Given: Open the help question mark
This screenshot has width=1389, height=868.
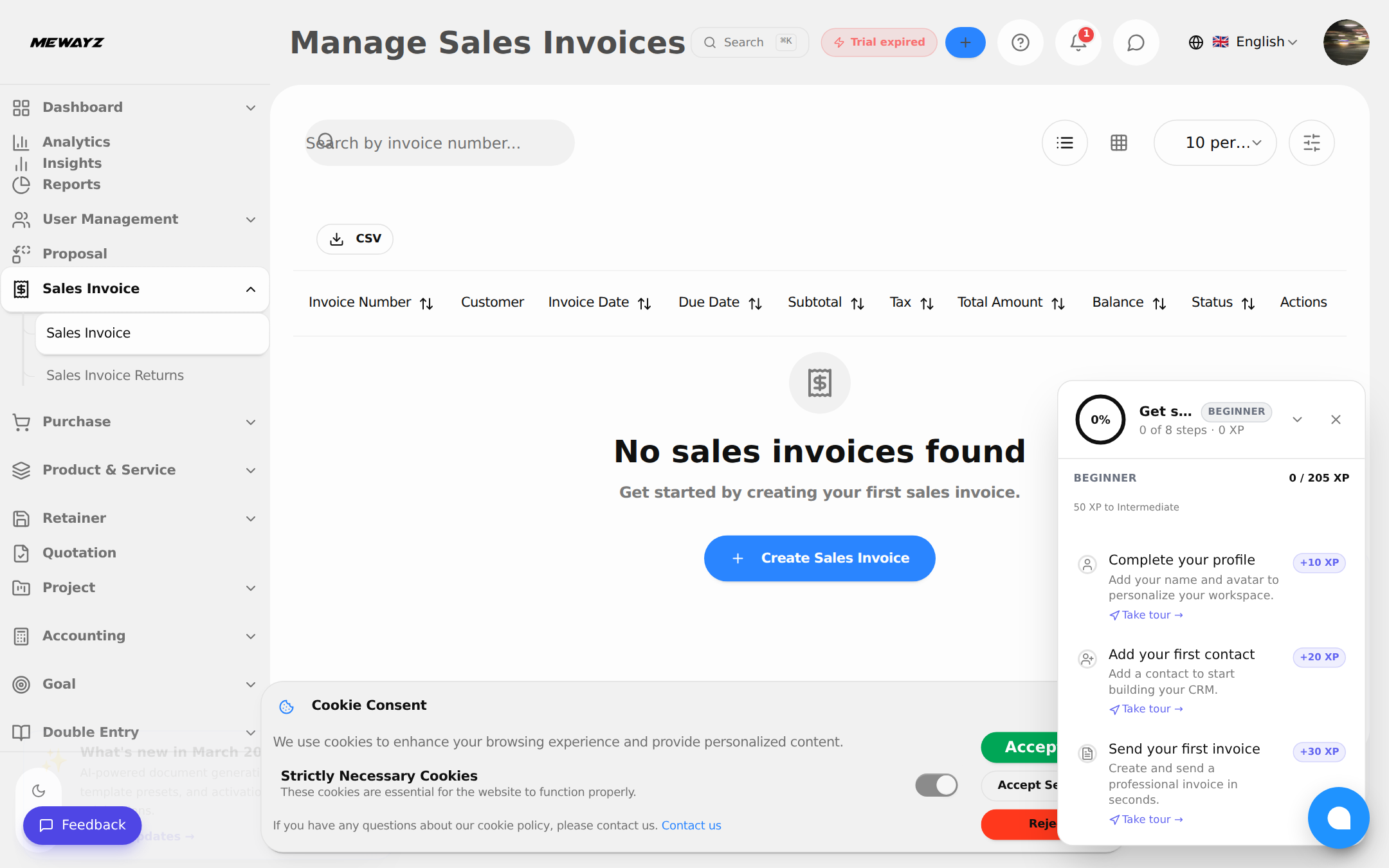Looking at the screenshot, I should (1020, 42).
